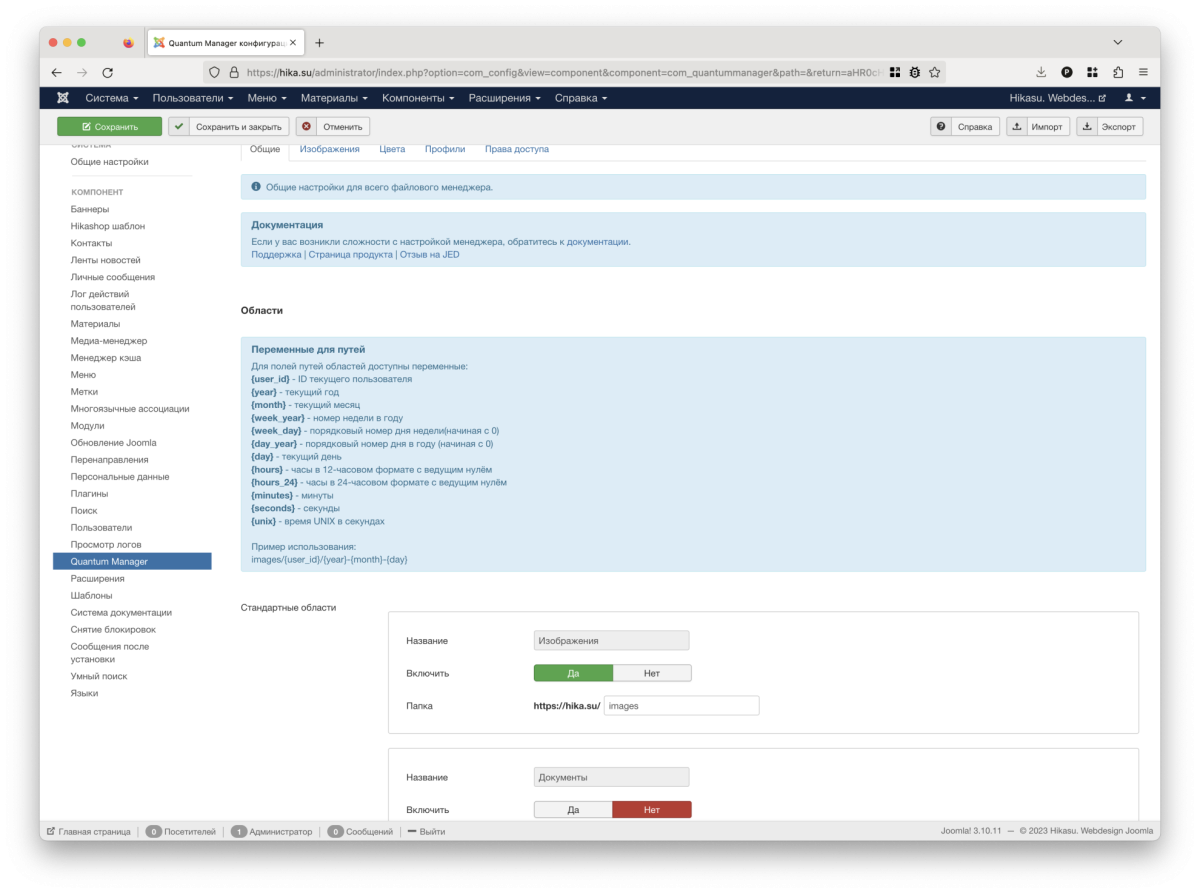Switch to the Изображения tab

click(x=329, y=149)
